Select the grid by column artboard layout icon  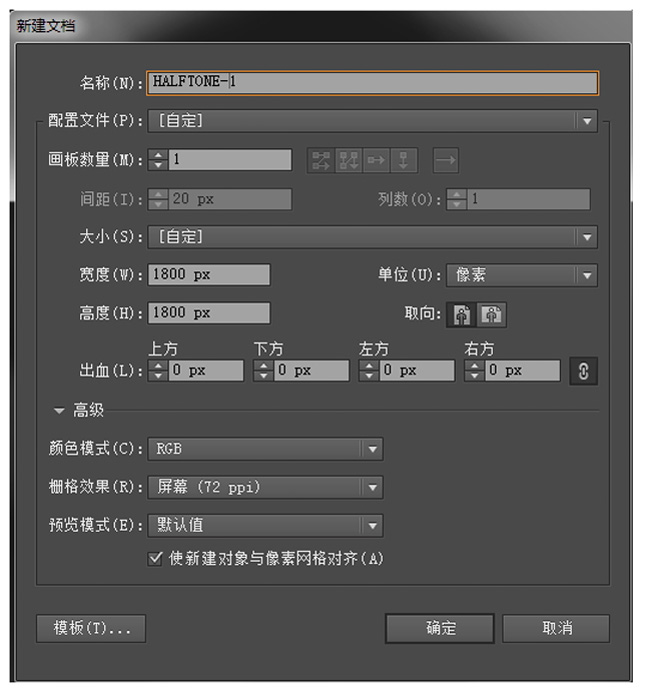click(349, 160)
